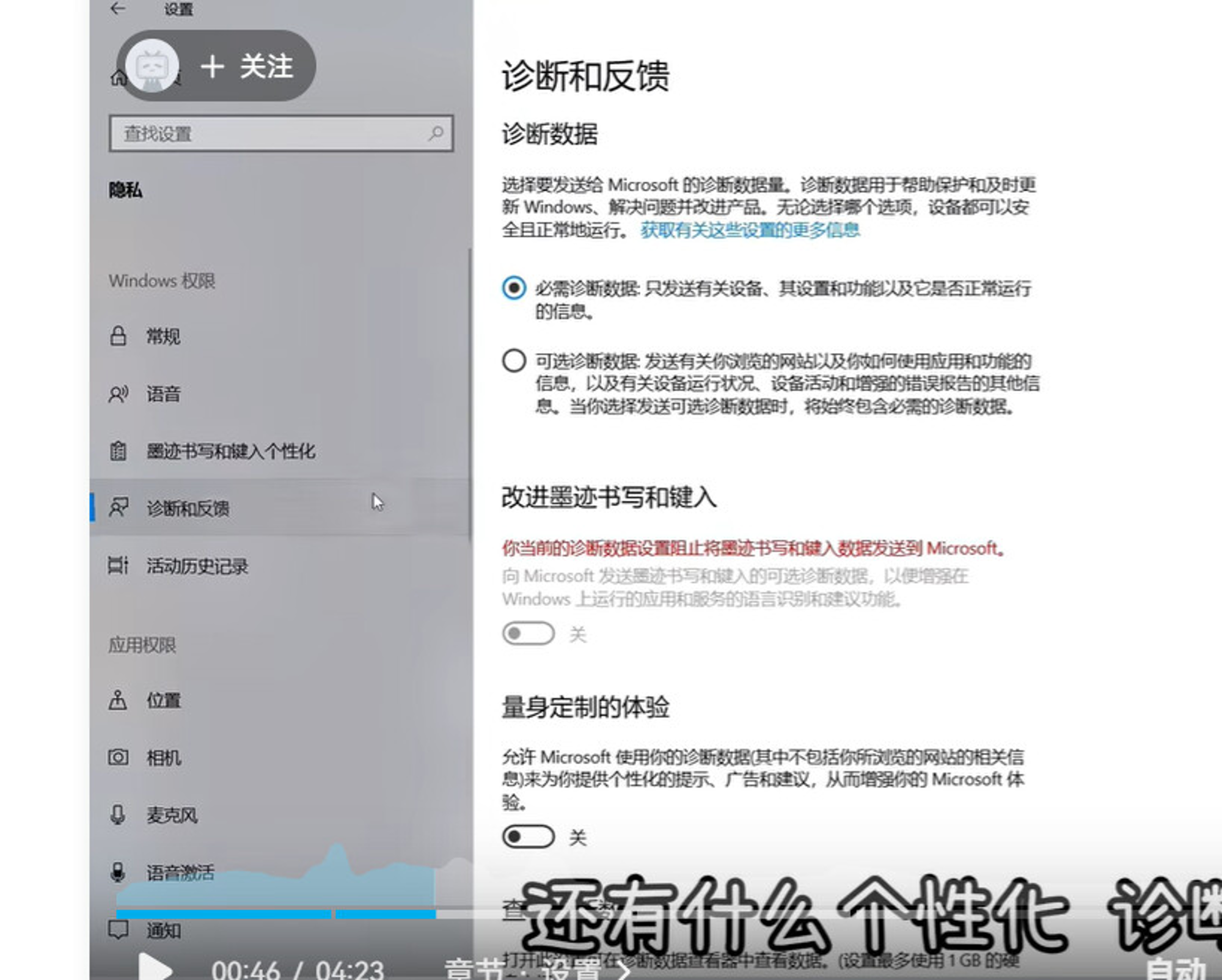Click the Windows 权限 section label
Image resolution: width=1222 pixels, height=980 pixels.
coord(162,281)
